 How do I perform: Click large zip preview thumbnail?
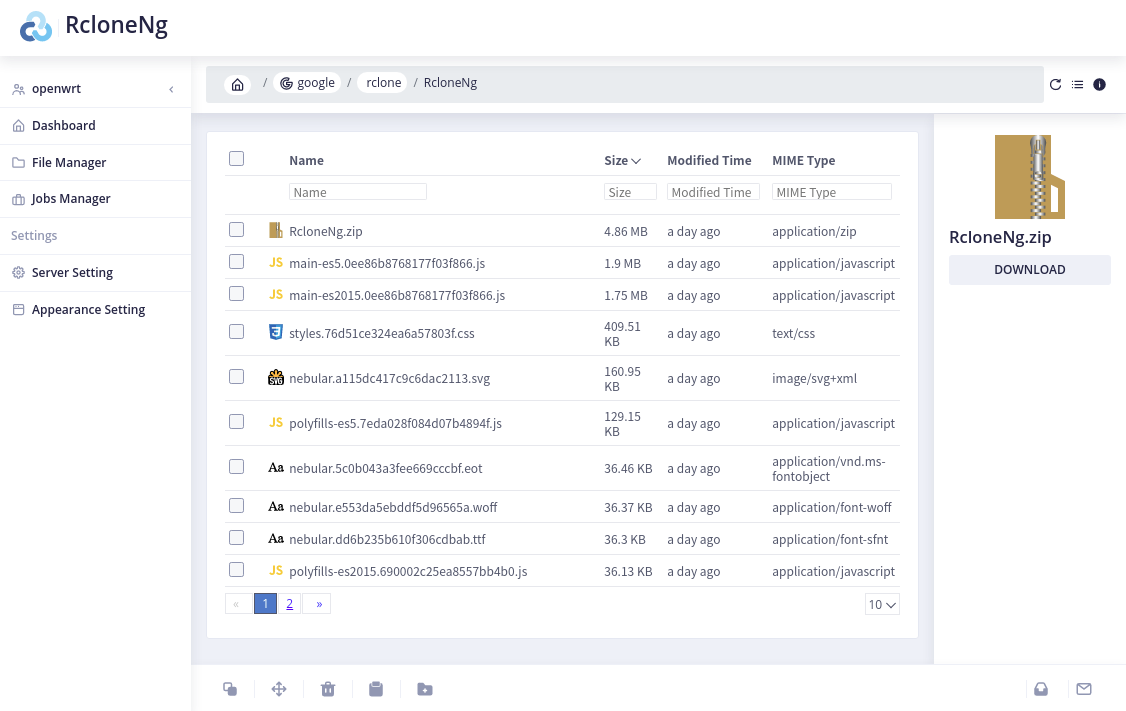[x=1029, y=177]
